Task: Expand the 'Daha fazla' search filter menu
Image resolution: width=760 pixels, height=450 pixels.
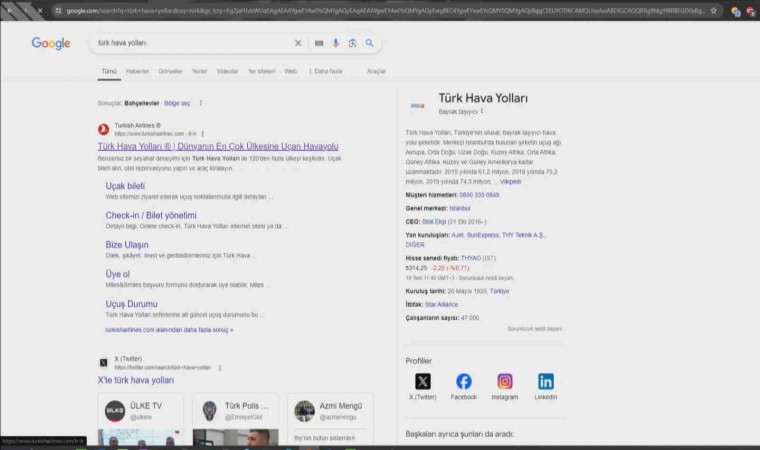Action: click(x=328, y=72)
